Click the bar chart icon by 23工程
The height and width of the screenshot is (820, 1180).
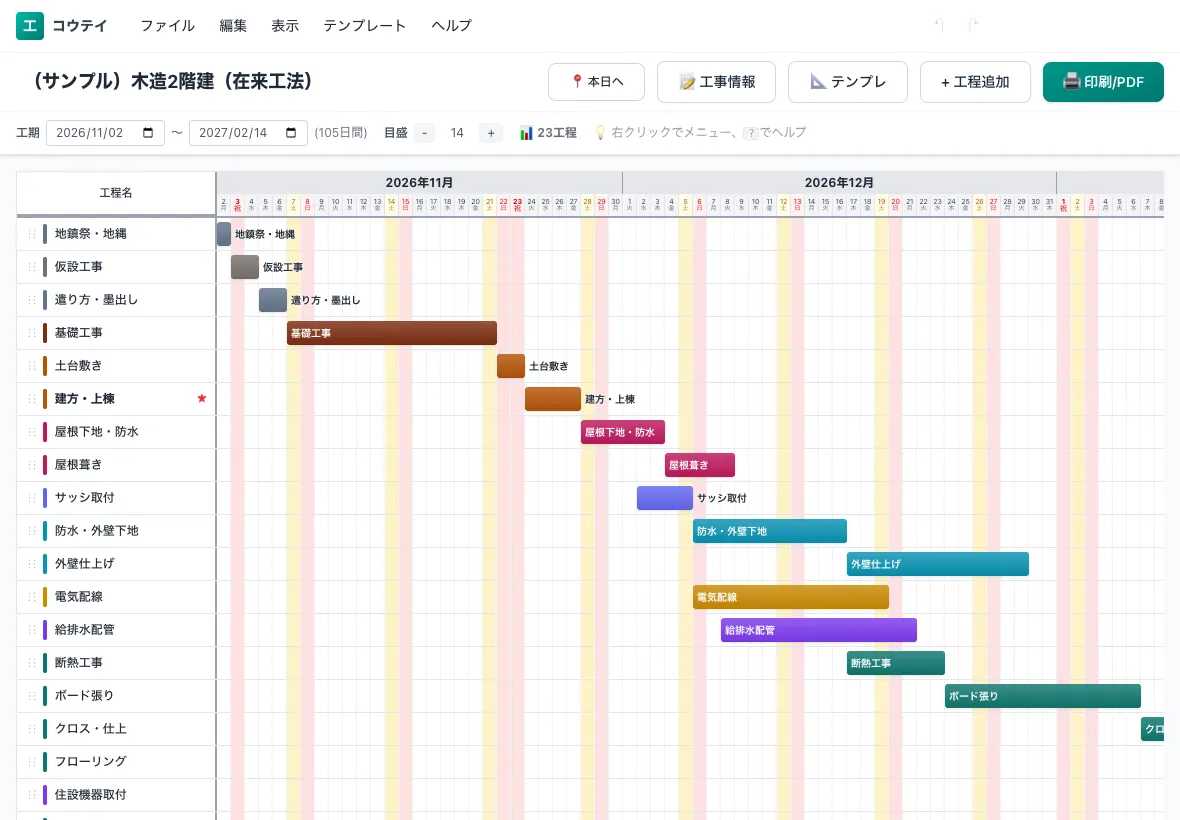(x=526, y=133)
